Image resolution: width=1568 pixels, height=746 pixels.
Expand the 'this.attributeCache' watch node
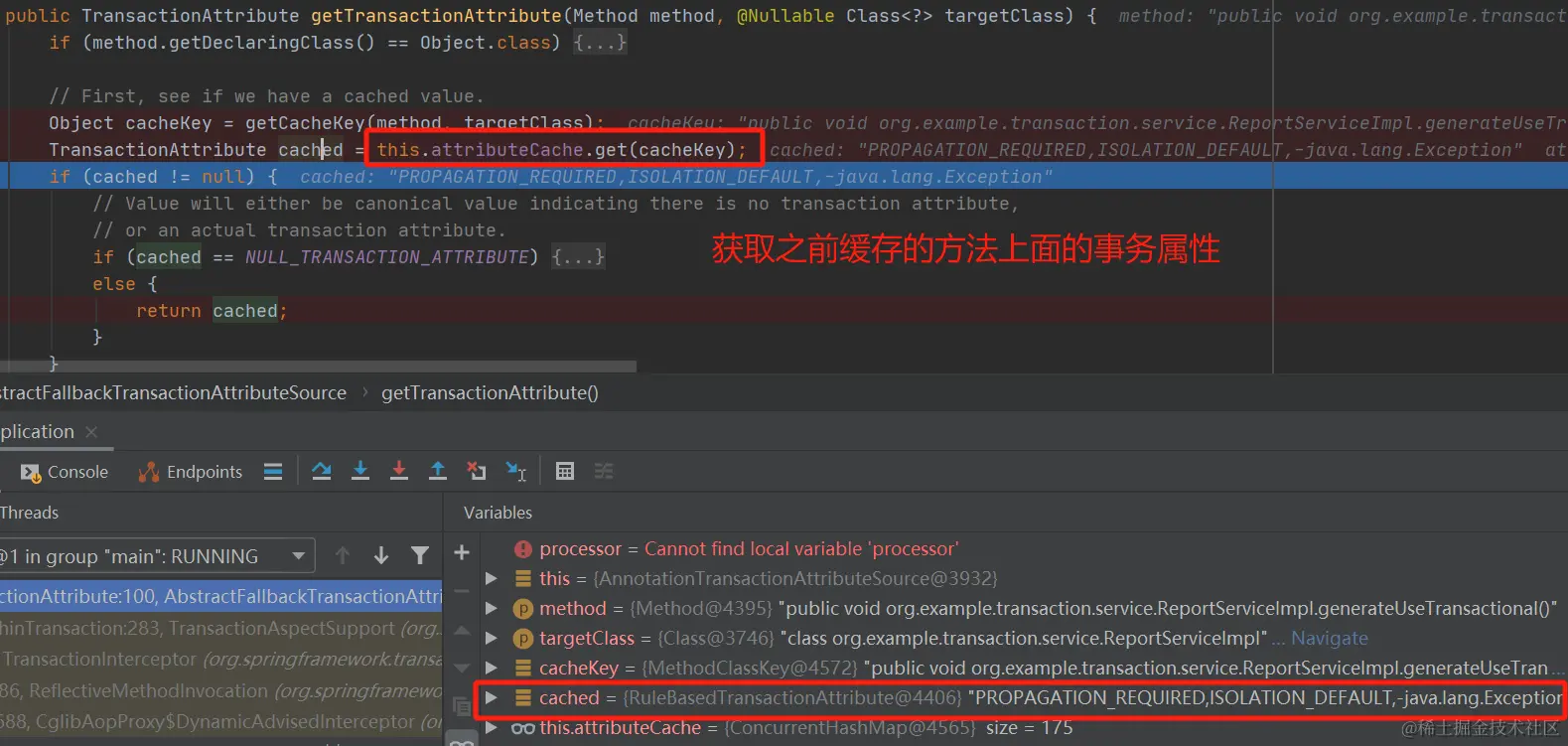point(492,727)
